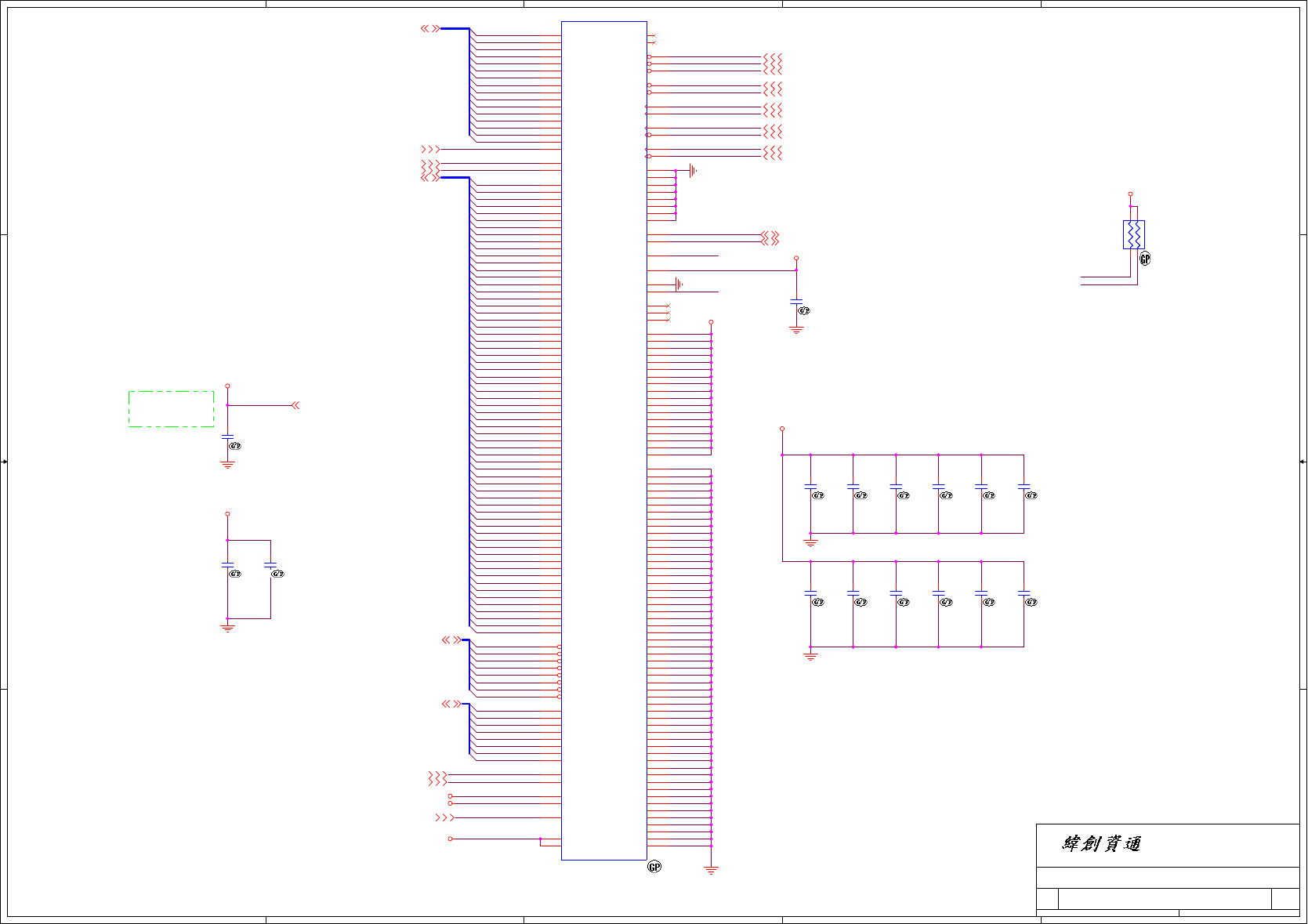1308x924 pixels.
Task: Click the power node above the resistor network
Action: tap(1130, 194)
